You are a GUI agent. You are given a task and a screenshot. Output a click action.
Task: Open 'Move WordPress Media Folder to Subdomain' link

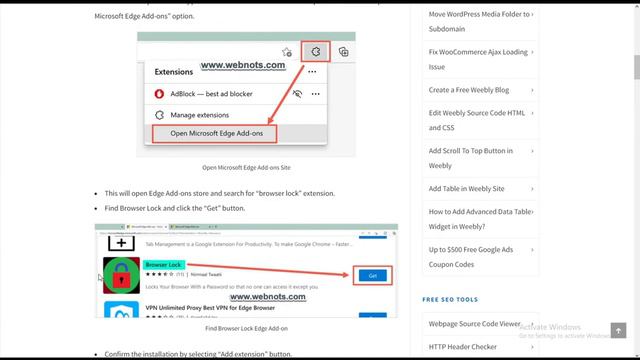pos(479,21)
